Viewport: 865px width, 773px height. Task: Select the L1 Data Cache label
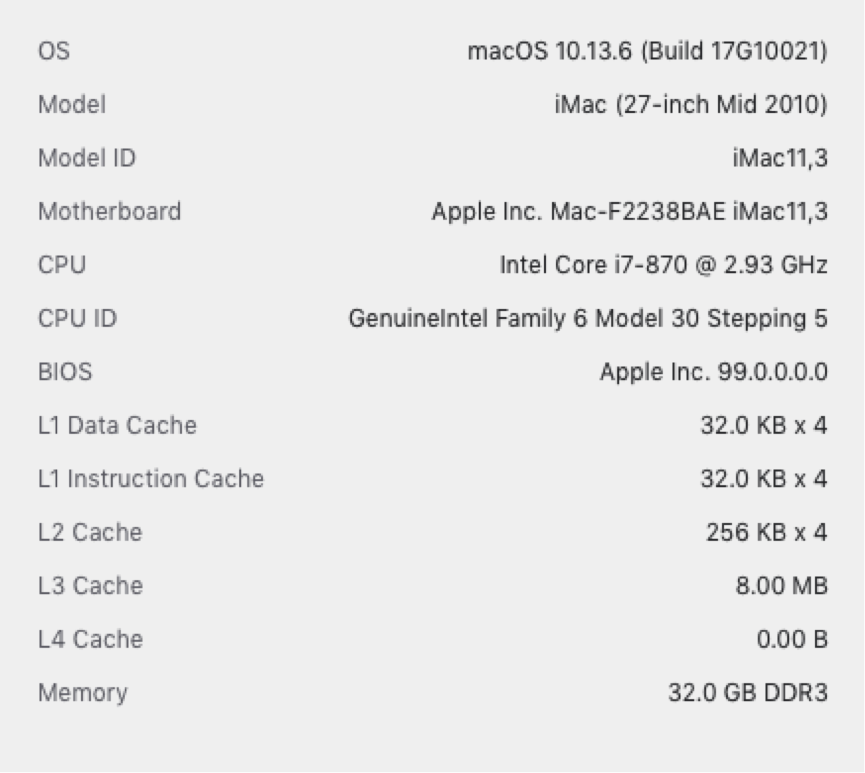pyautogui.click(x=117, y=425)
